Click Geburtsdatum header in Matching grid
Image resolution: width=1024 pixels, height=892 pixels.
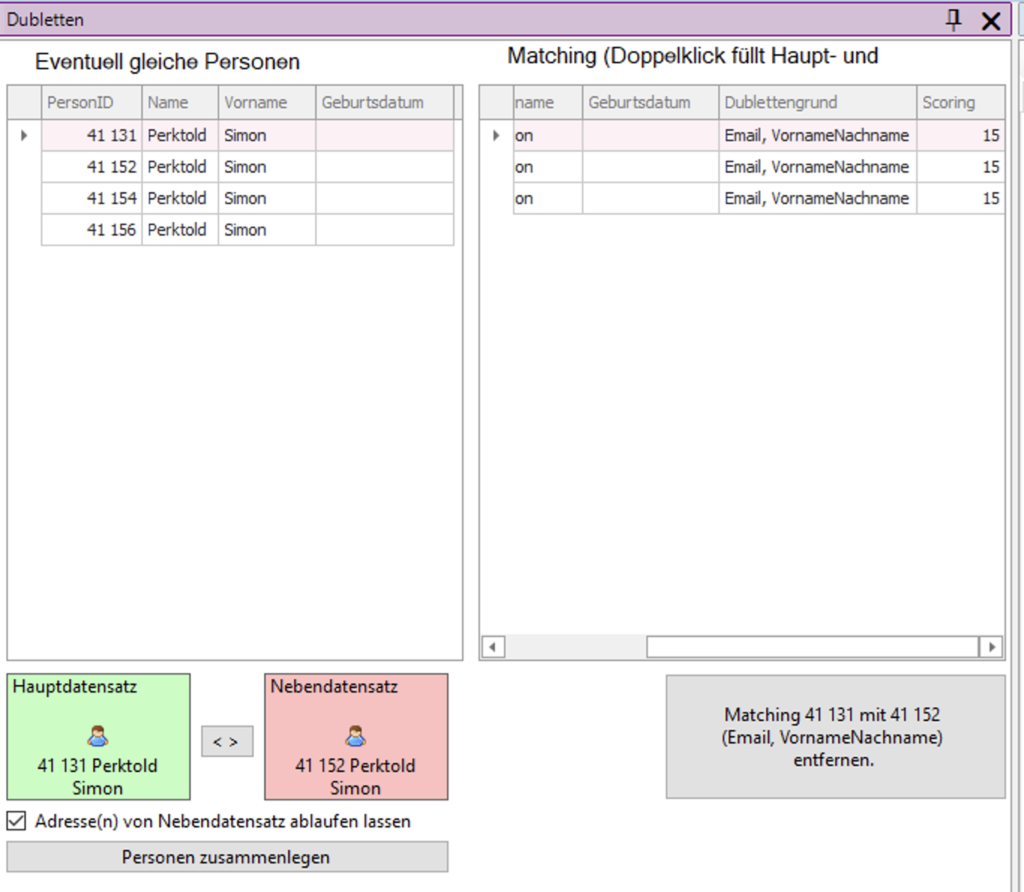tap(650, 103)
